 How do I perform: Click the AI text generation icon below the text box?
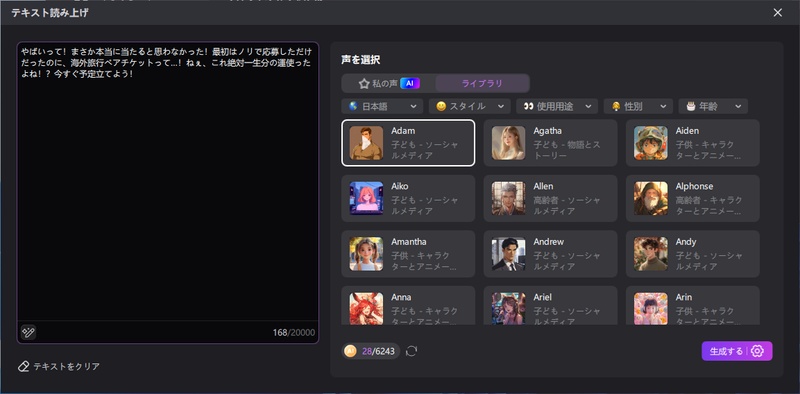click(28, 332)
